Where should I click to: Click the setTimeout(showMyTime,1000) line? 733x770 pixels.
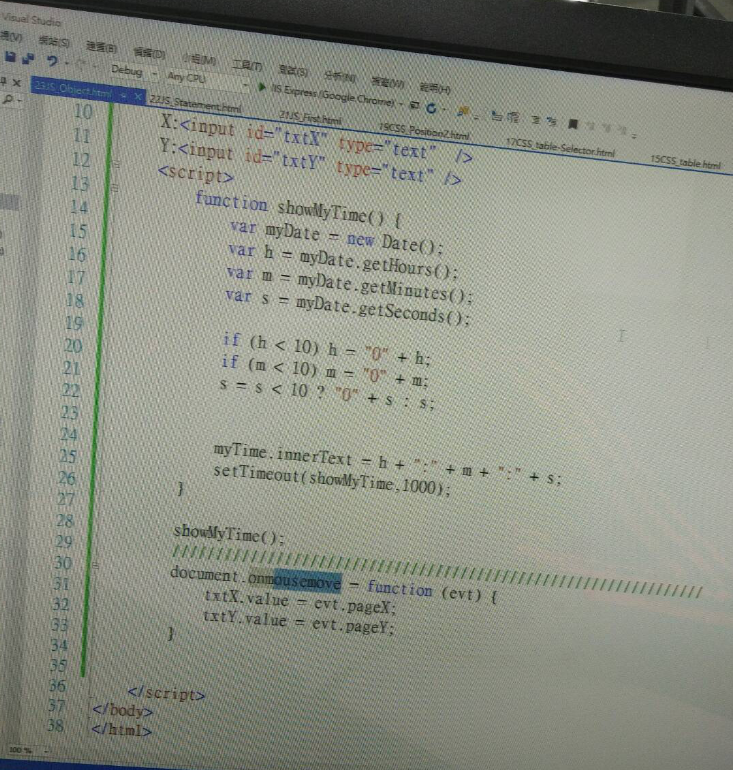(331, 480)
